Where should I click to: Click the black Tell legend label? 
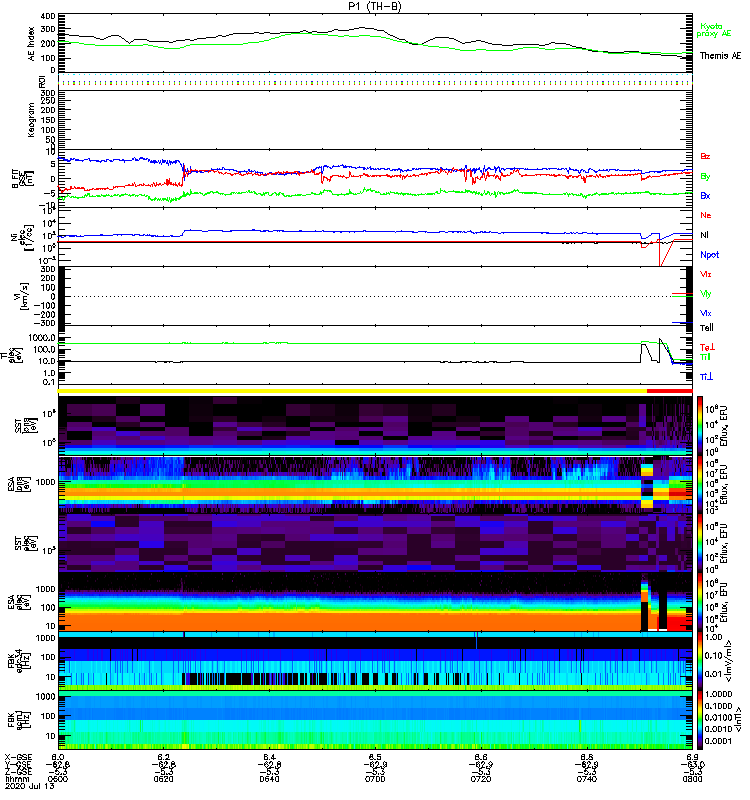pyautogui.click(x=706, y=328)
